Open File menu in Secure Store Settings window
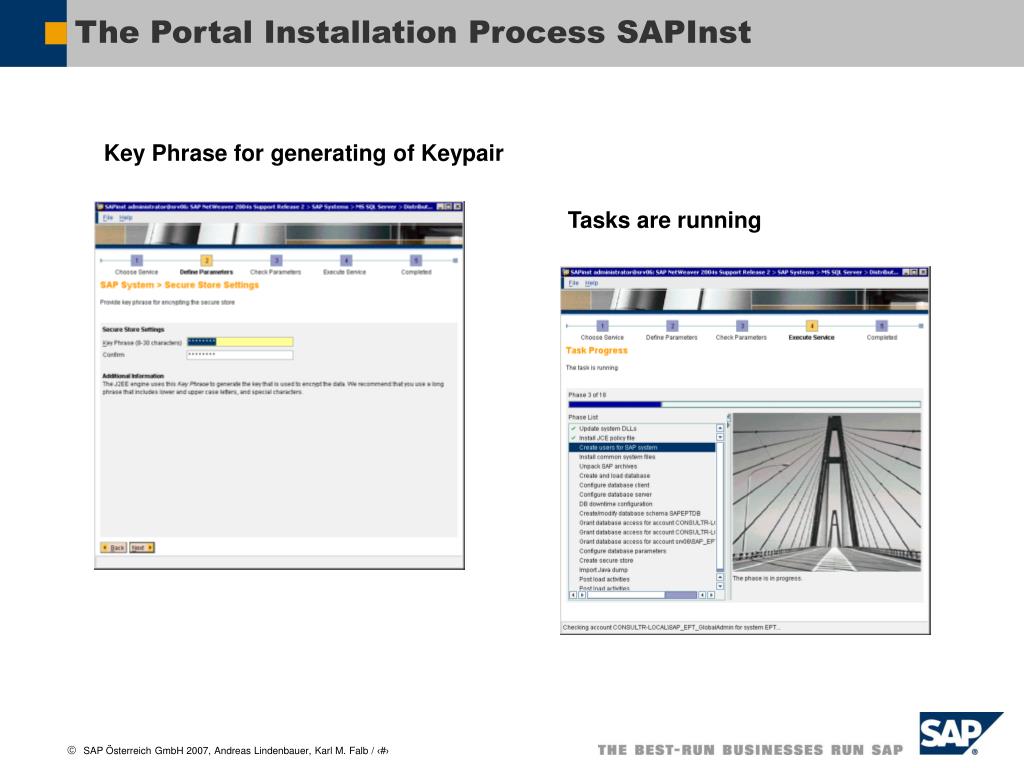 pyautogui.click(x=108, y=217)
